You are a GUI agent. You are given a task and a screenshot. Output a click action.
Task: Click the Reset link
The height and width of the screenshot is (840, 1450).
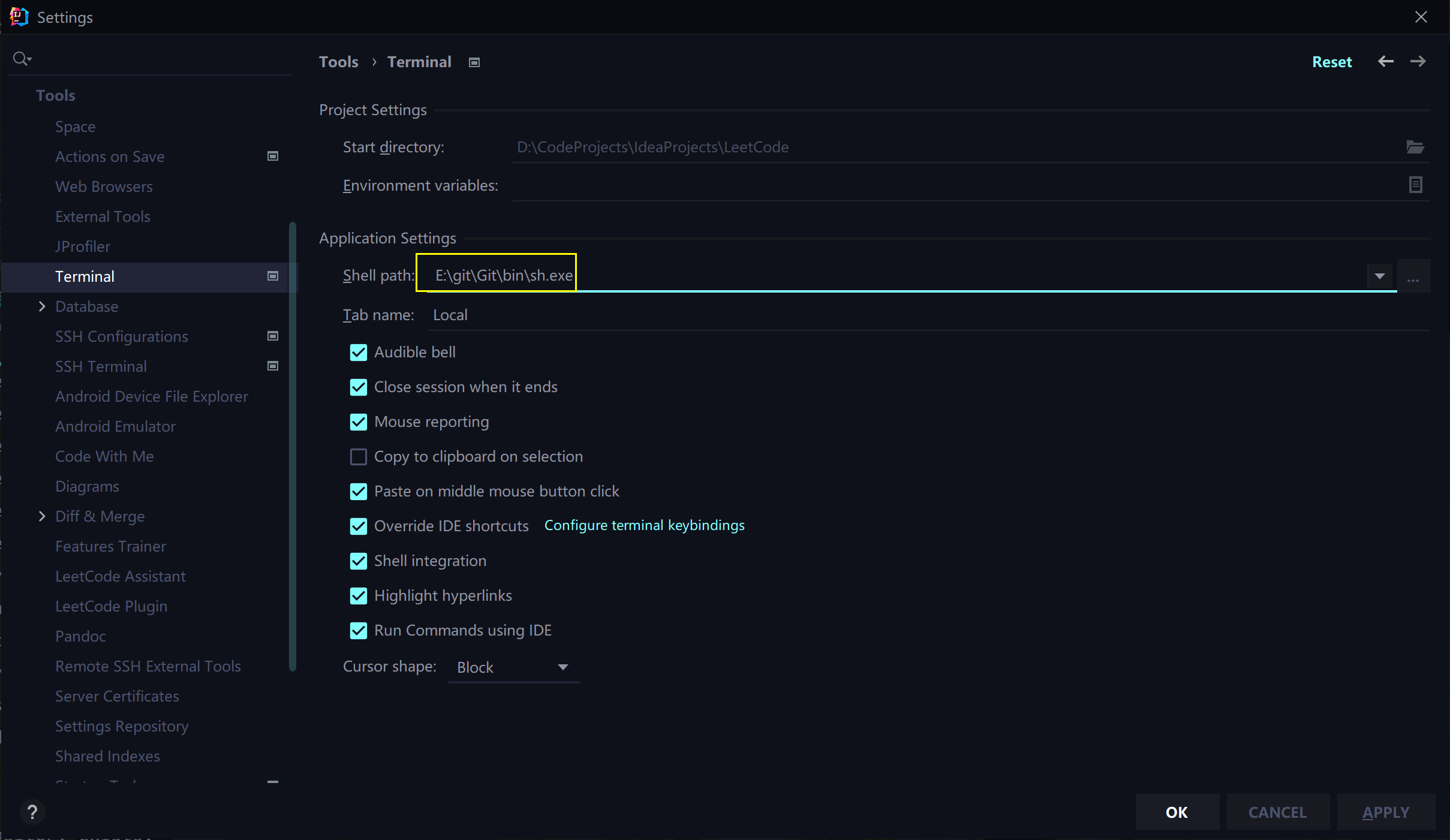[x=1332, y=62]
